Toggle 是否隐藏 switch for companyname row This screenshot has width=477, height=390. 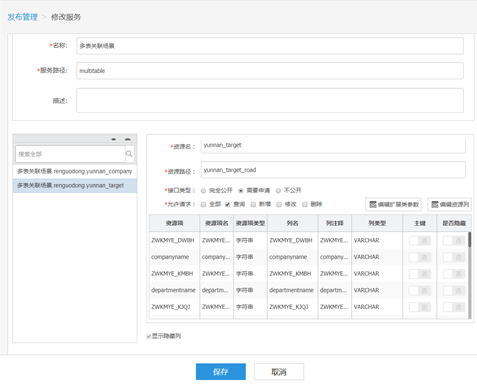pyautogui.click(x=454, y=257)
